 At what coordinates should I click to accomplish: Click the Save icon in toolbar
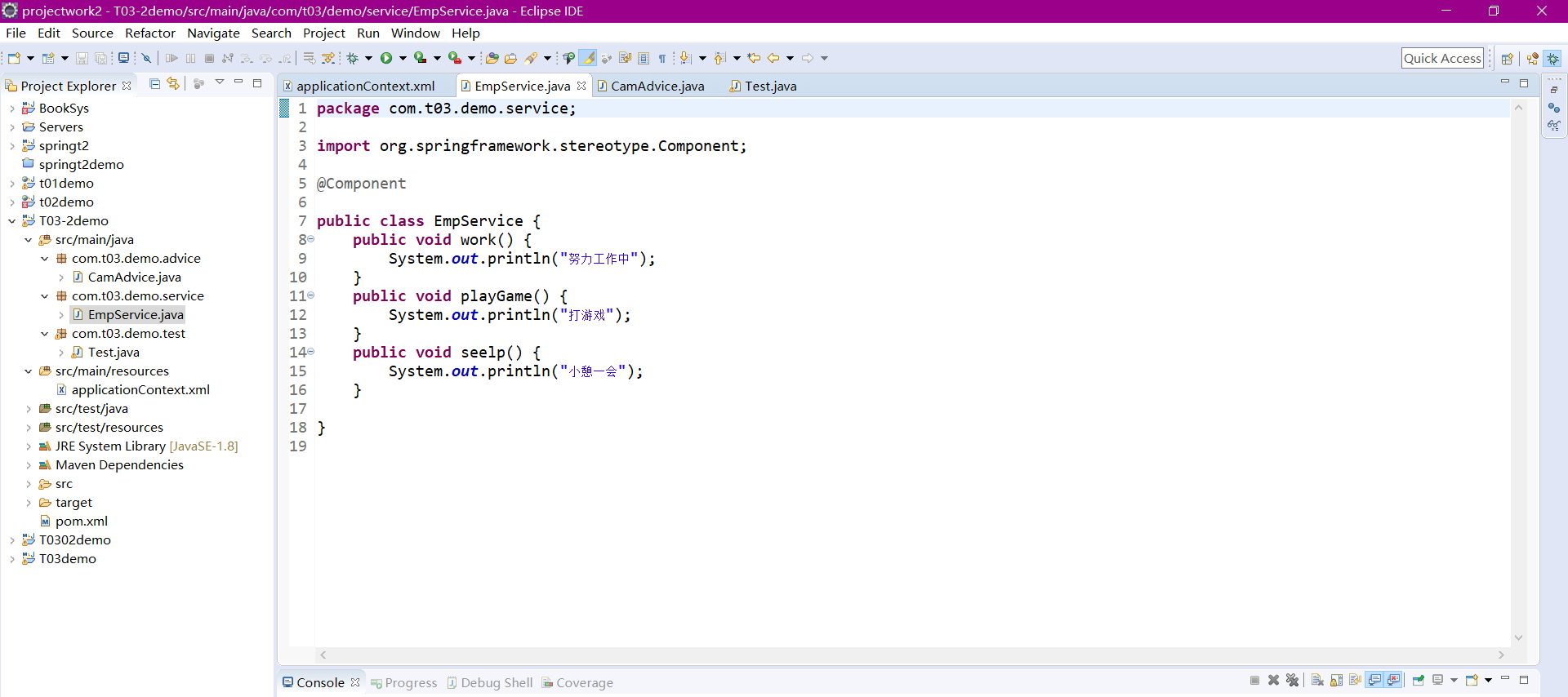pos(82,58)
